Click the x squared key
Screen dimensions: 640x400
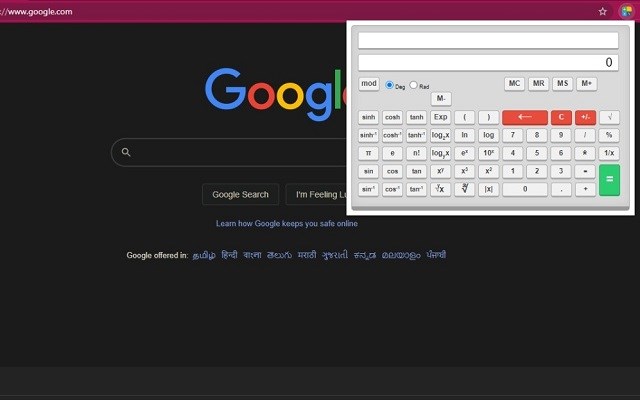click(489, 171)
